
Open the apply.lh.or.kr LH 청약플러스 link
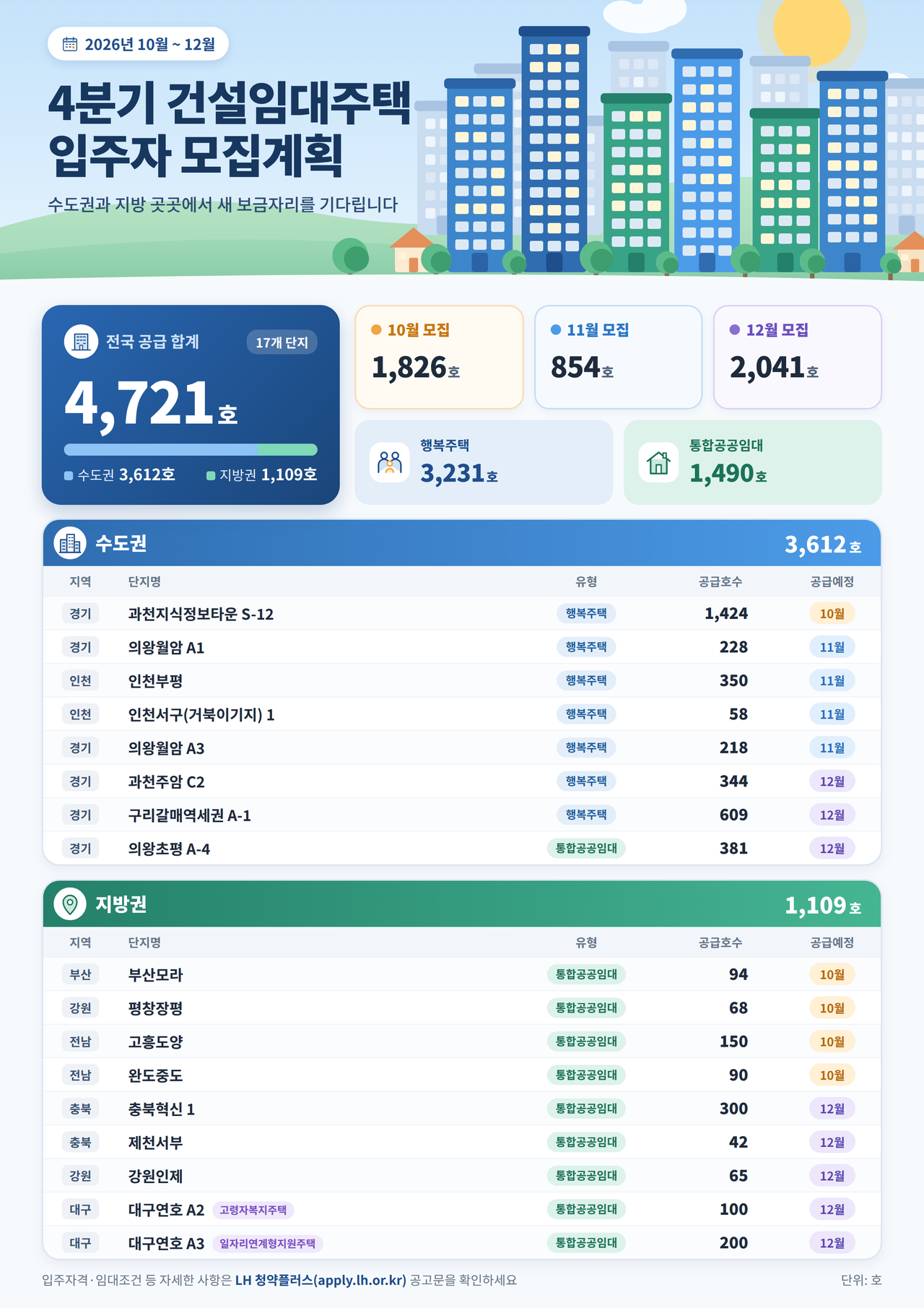pyautogui.click(x=321, y=1280)
